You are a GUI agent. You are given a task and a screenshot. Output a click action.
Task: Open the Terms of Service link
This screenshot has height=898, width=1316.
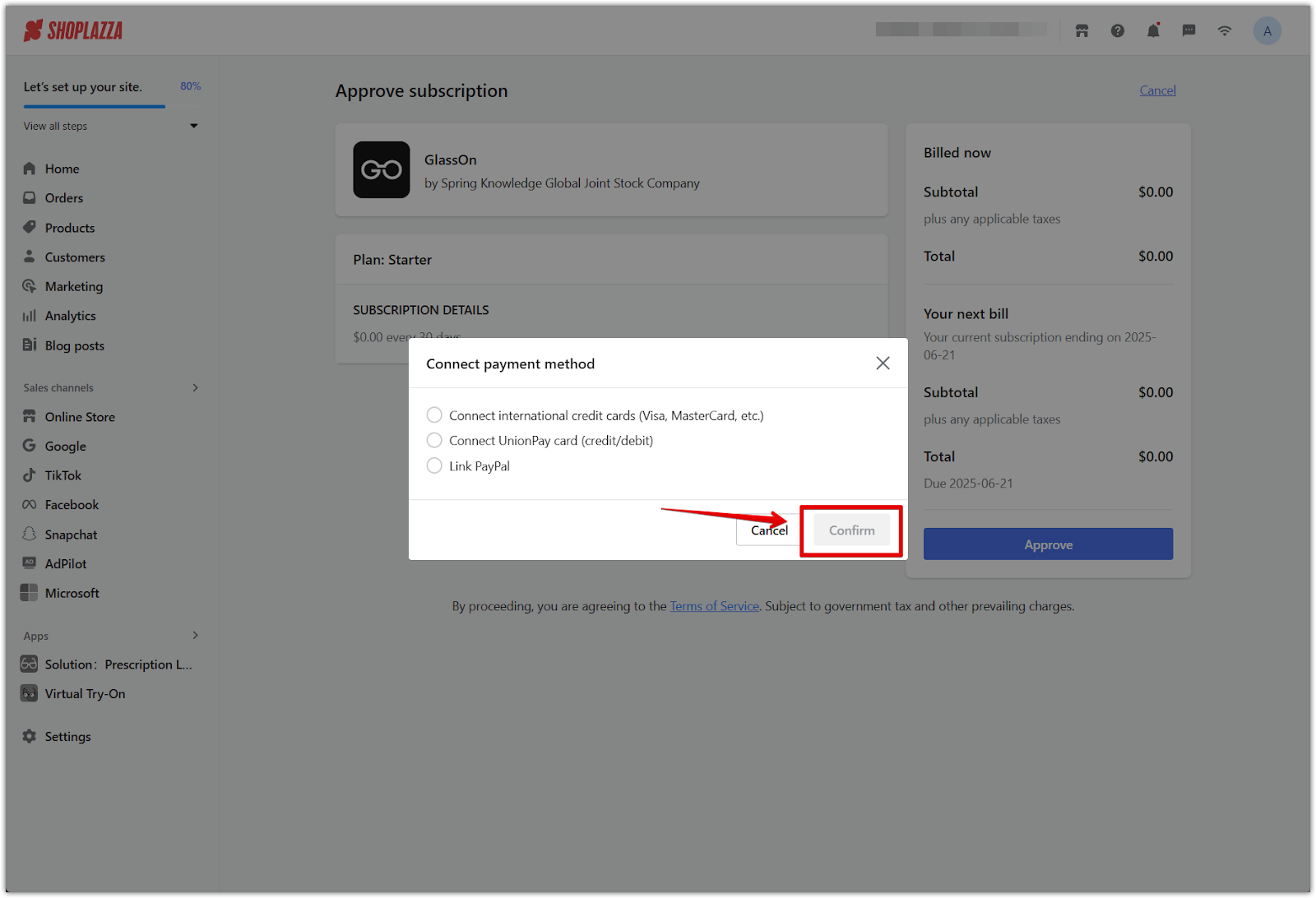715,606
